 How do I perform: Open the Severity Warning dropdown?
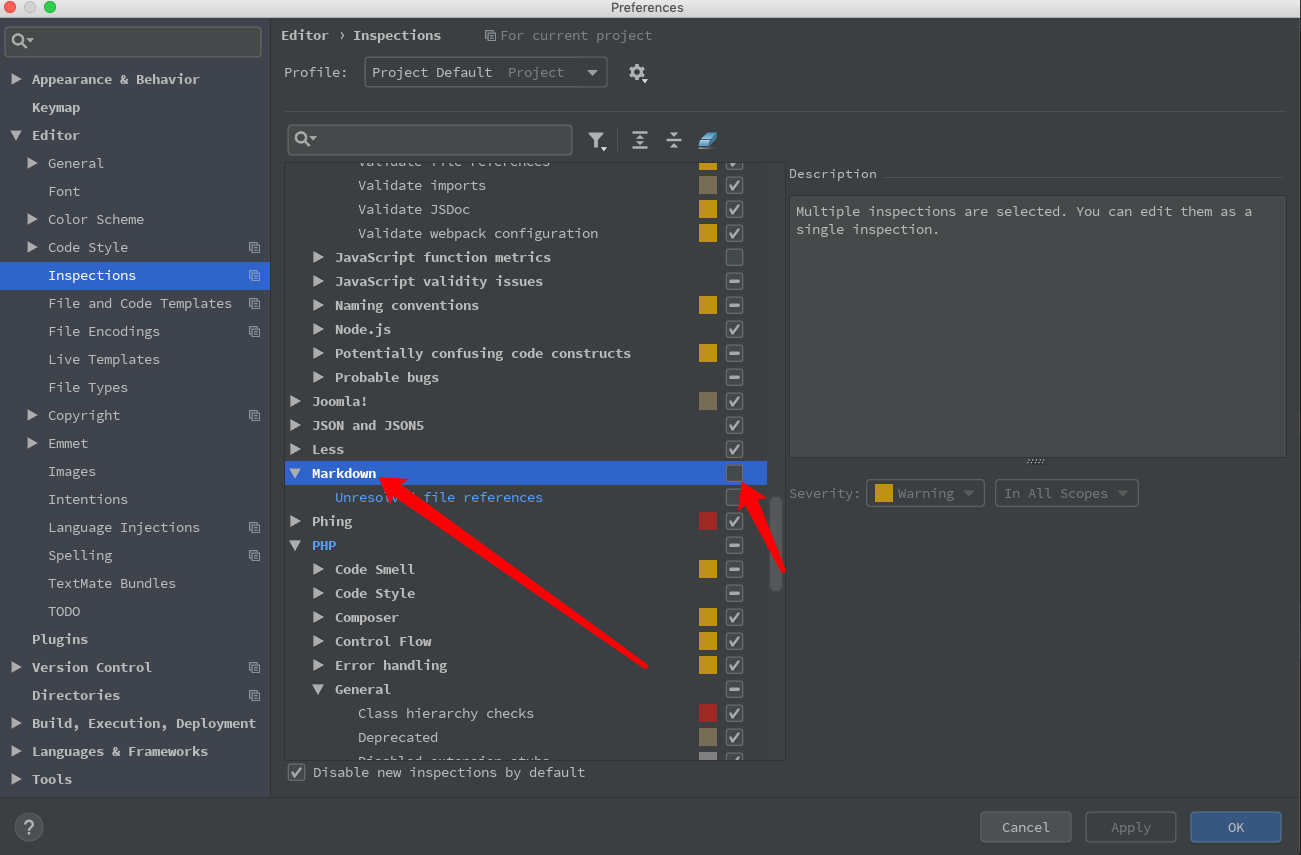pos(925,493)
